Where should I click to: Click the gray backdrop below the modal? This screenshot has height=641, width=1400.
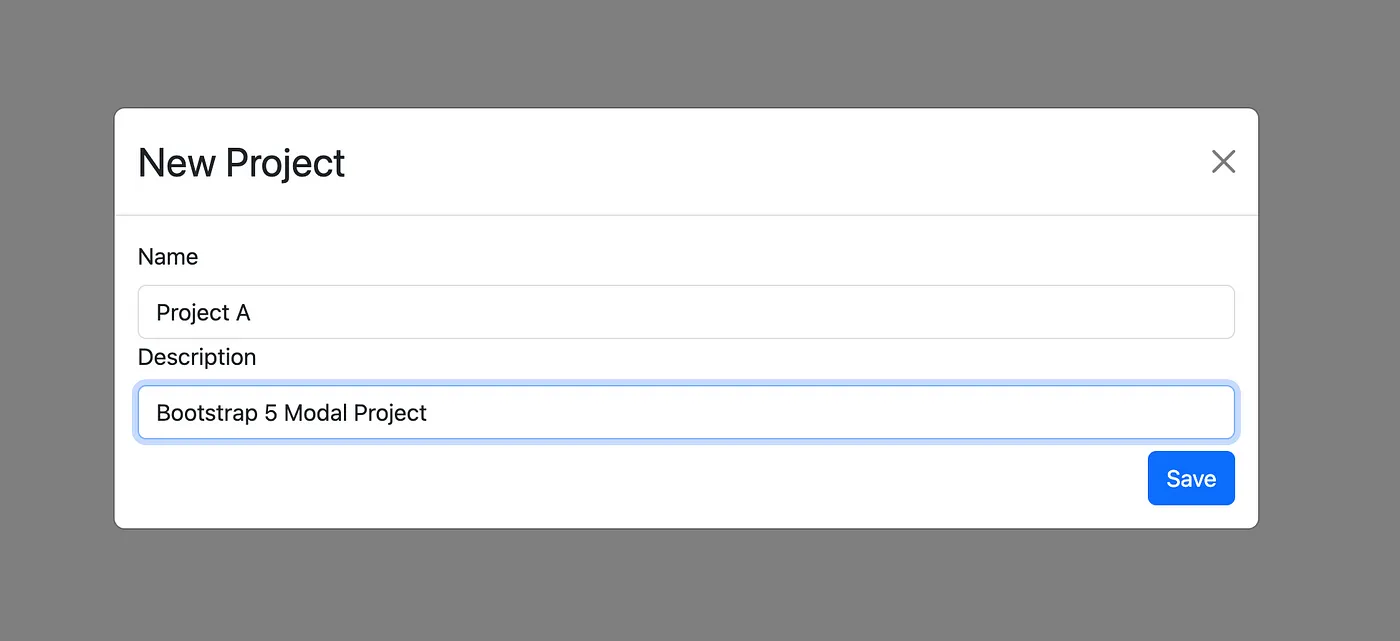686,585
